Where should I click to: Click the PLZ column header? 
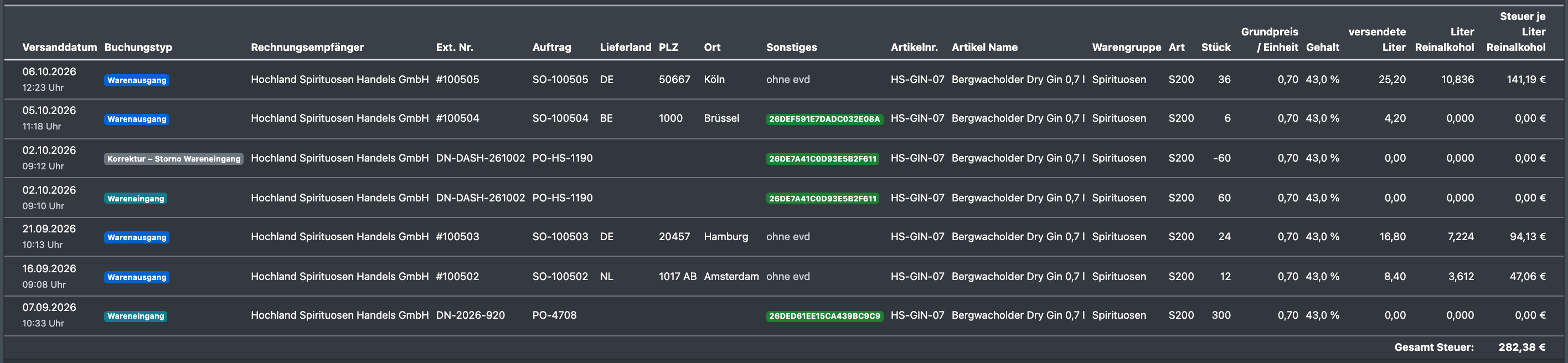668,48
